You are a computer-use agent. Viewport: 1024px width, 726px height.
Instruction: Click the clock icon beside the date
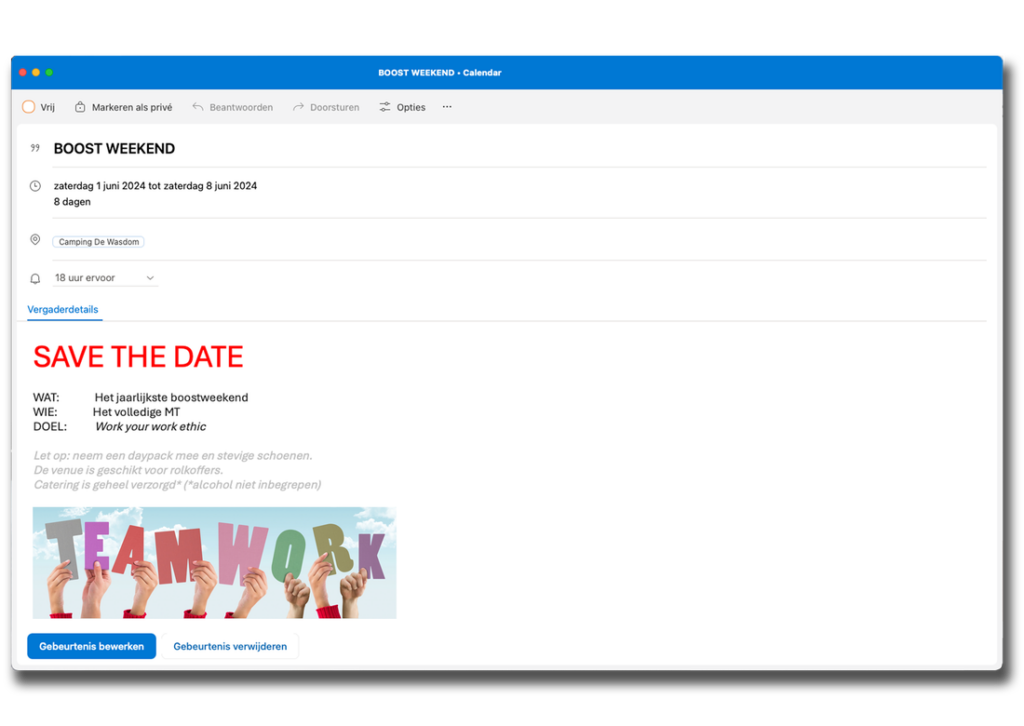coord(35,186)
